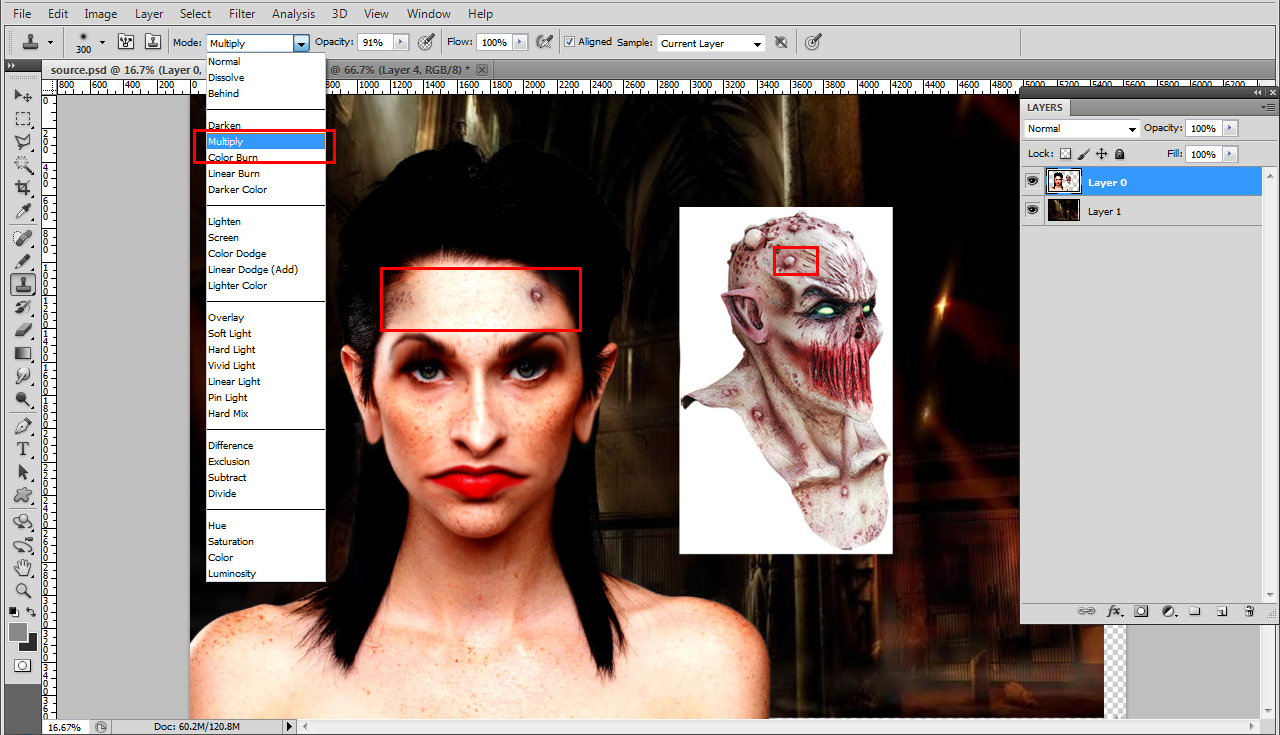Viewport: 1280px width, 735px height.
Task: Open the brush preset picker arrow
Action: coord(102,43)
